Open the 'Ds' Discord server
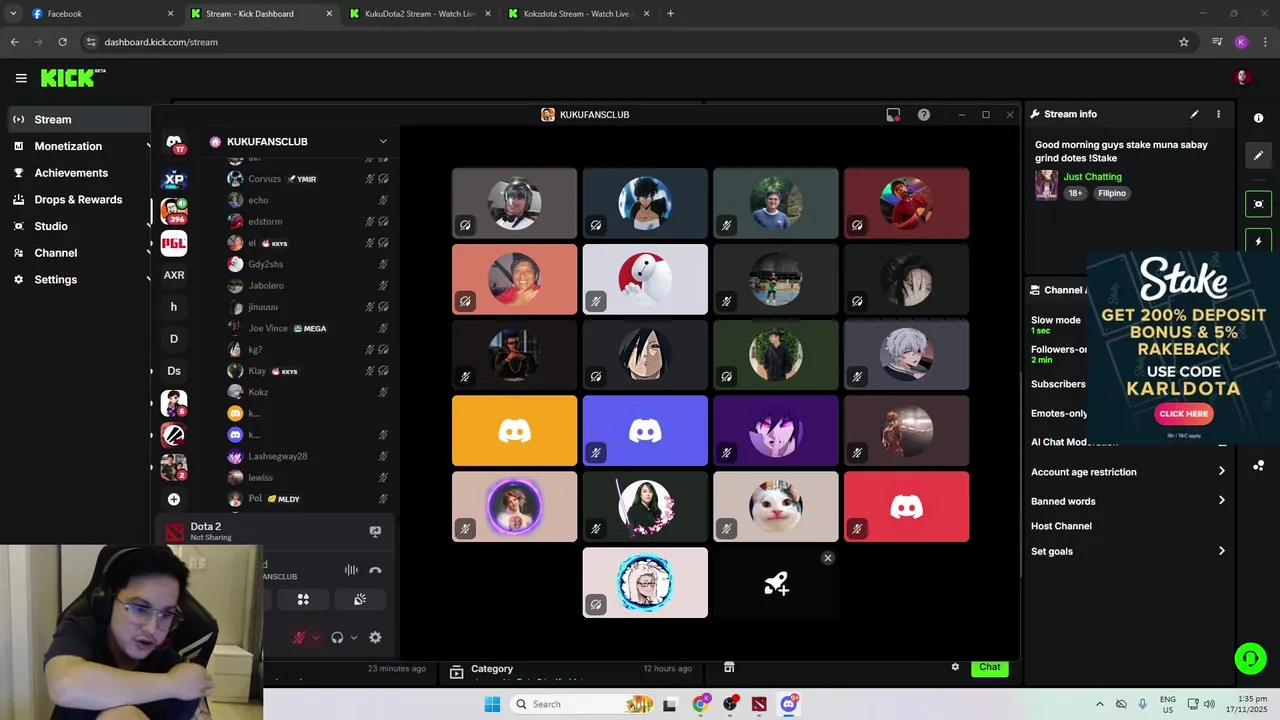1280x720 pixels. coord(174,371)
